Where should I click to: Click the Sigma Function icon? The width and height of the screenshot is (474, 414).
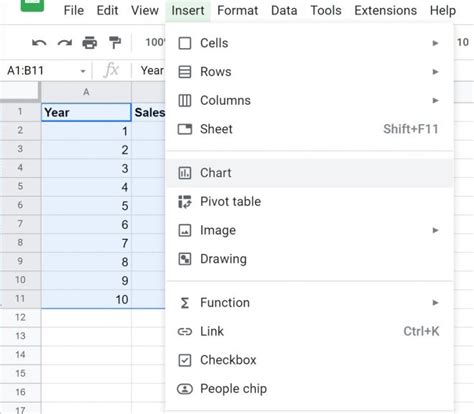pyautogui.click(x=185, y=303)
